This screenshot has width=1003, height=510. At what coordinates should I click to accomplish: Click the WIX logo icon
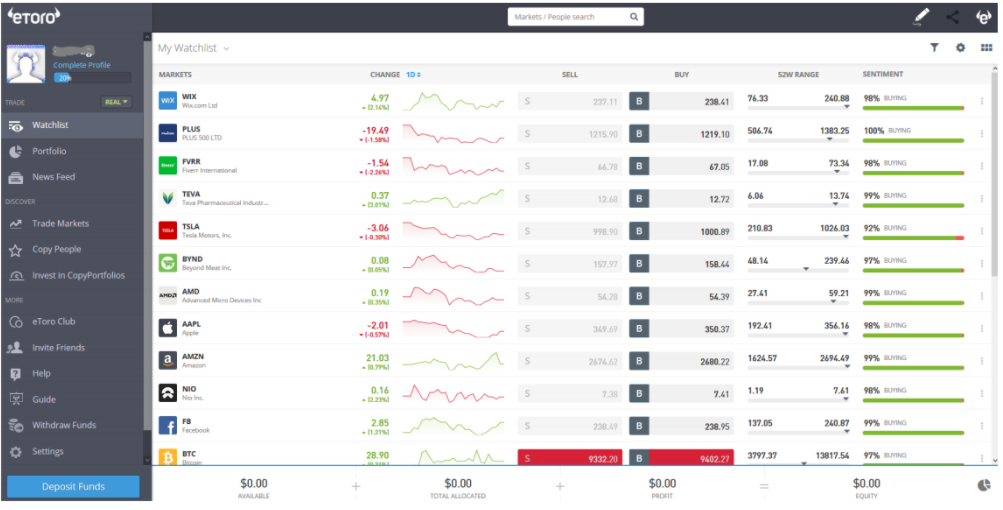pyautogui.click(x=168, y=100)
